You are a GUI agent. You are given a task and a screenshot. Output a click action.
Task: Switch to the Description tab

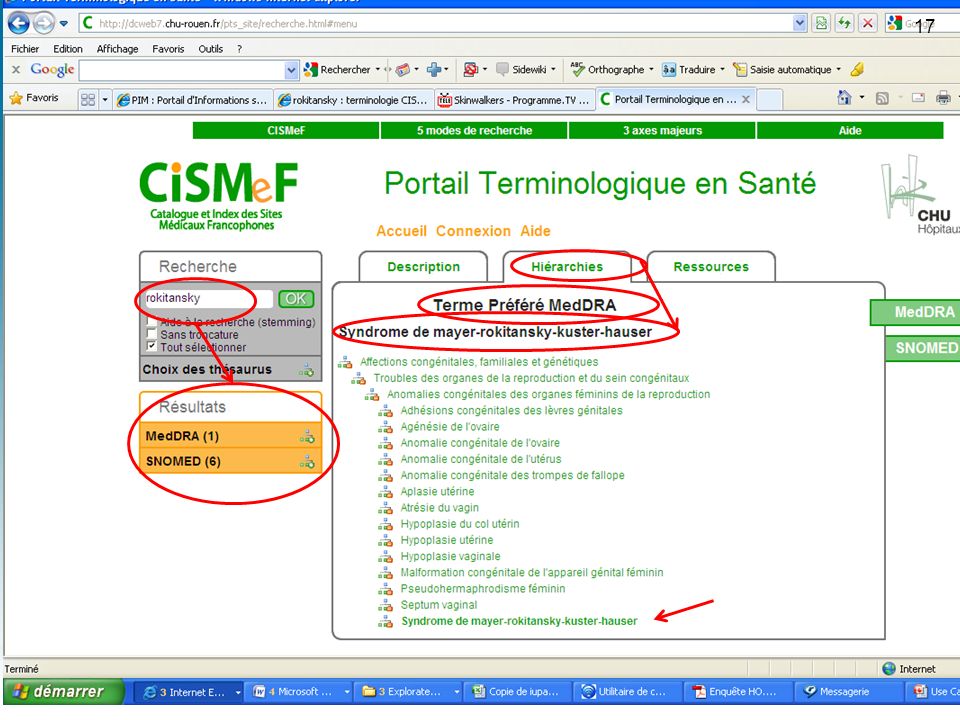point(423,267)
